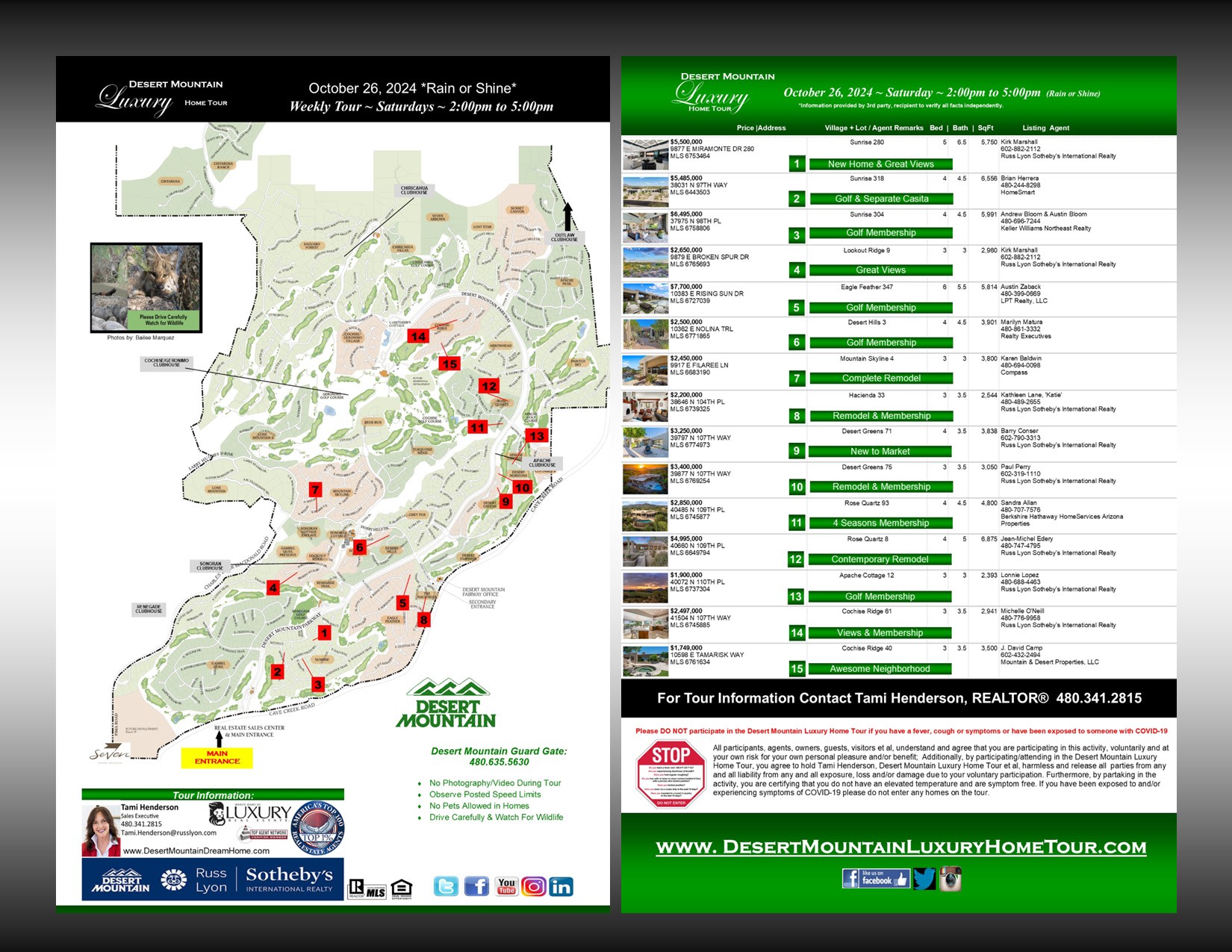Click the Instagram icon beside YouTube
Image resolution: width=1232 pixels, height=952 pixels.
coord(533,886)
